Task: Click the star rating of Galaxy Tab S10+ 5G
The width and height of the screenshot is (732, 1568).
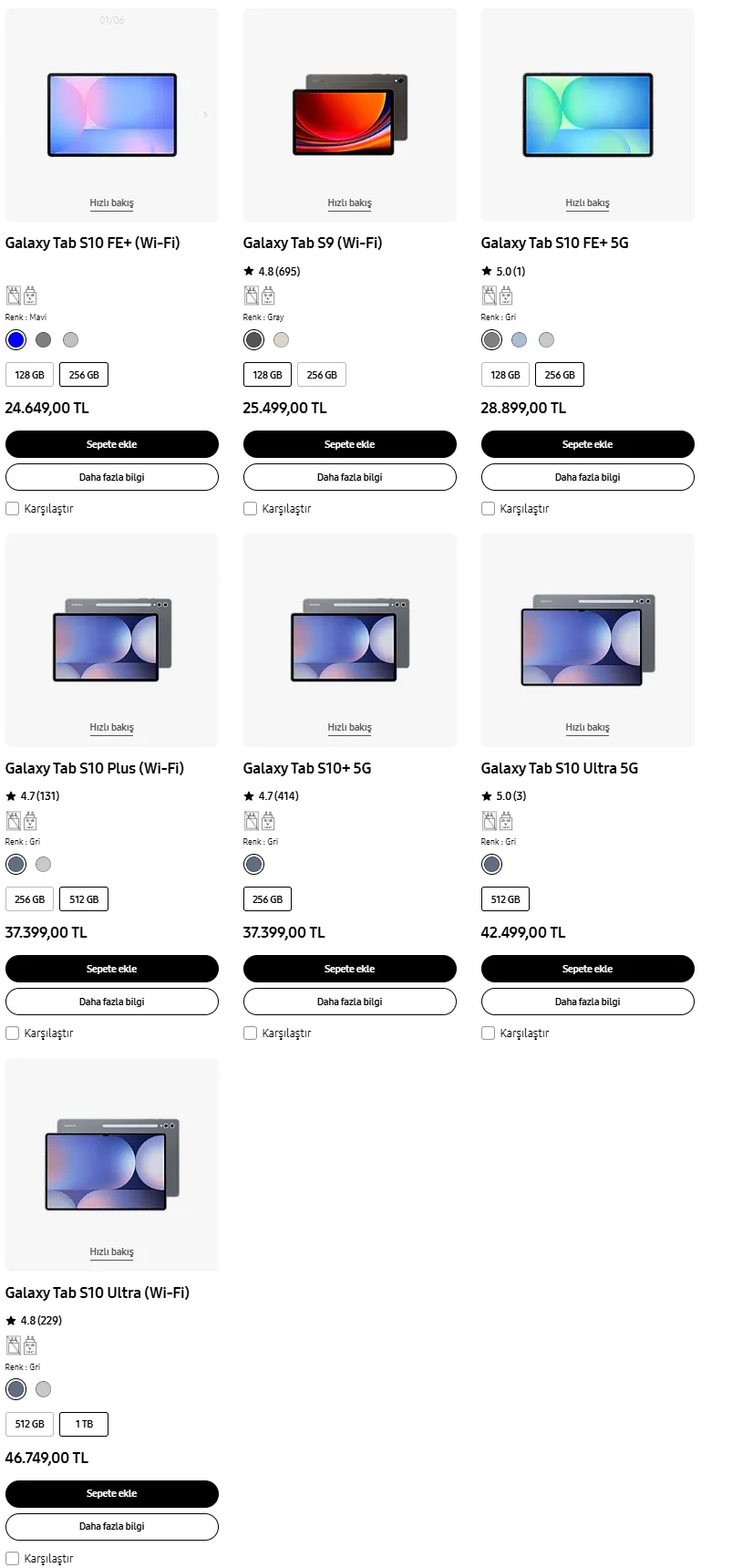Action: (271, 795)
